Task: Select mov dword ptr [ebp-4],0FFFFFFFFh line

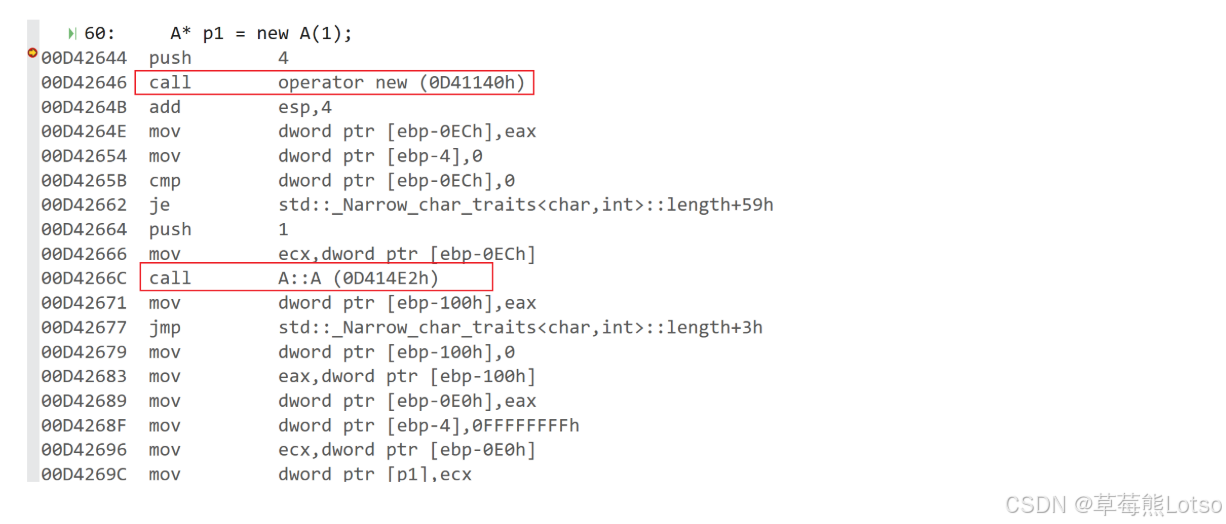Action: pyautogui.click(x=311, y=425)
